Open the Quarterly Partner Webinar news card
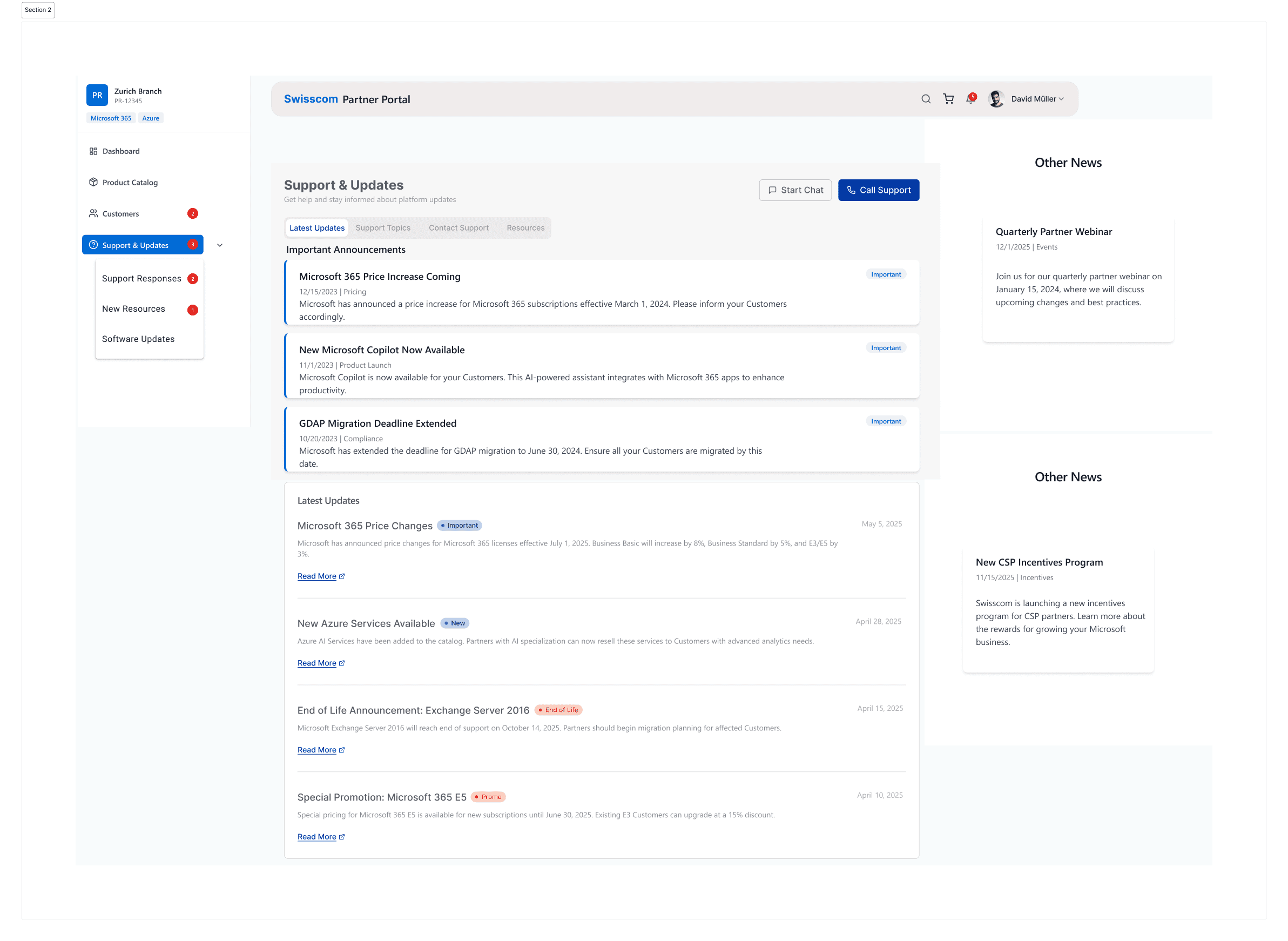Screen dimensions: 1288x941 point(1078,280)
